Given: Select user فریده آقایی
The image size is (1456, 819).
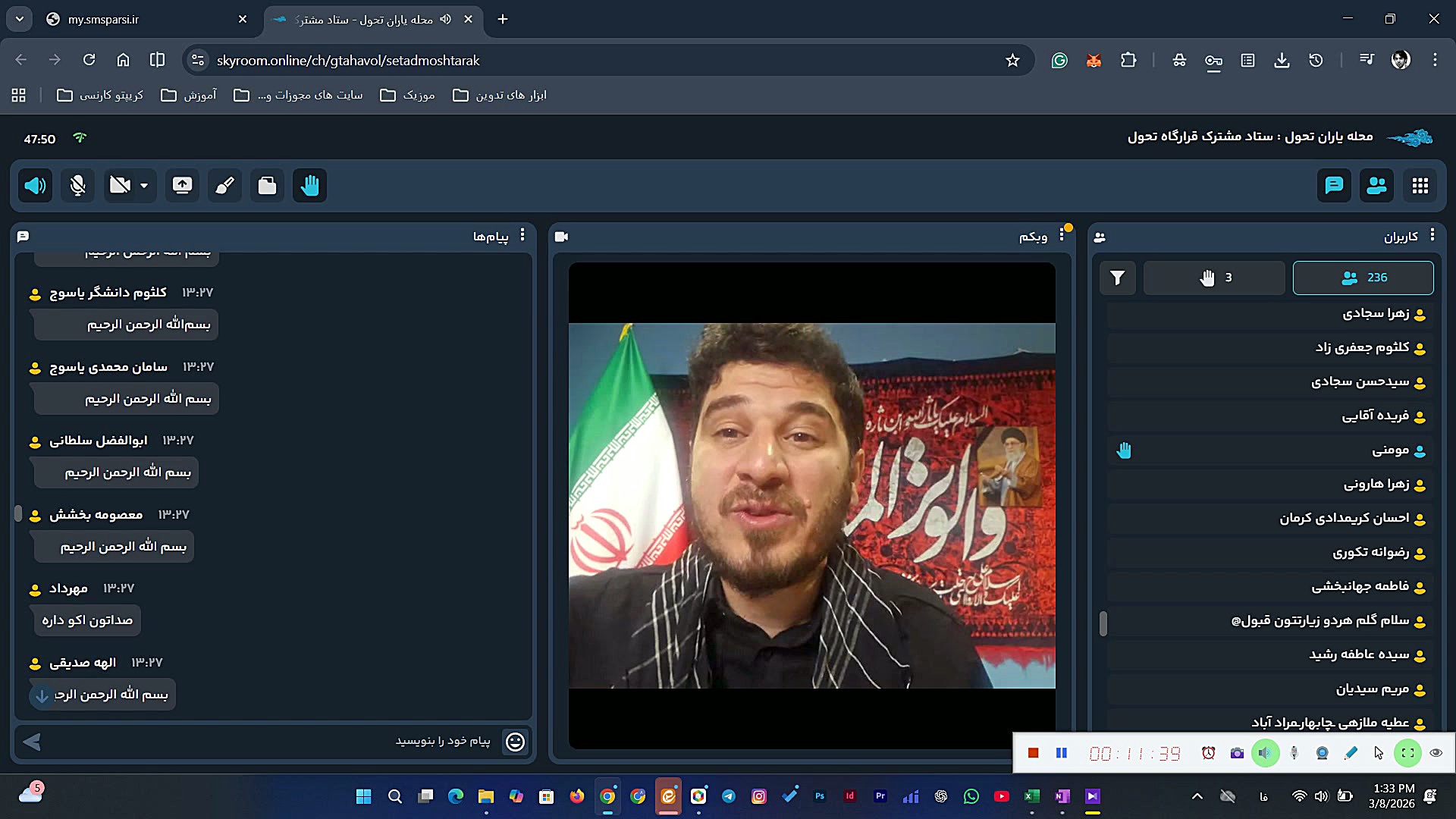Looking at the screenshot, I should pyautogui.click(x=1269, y=416).
